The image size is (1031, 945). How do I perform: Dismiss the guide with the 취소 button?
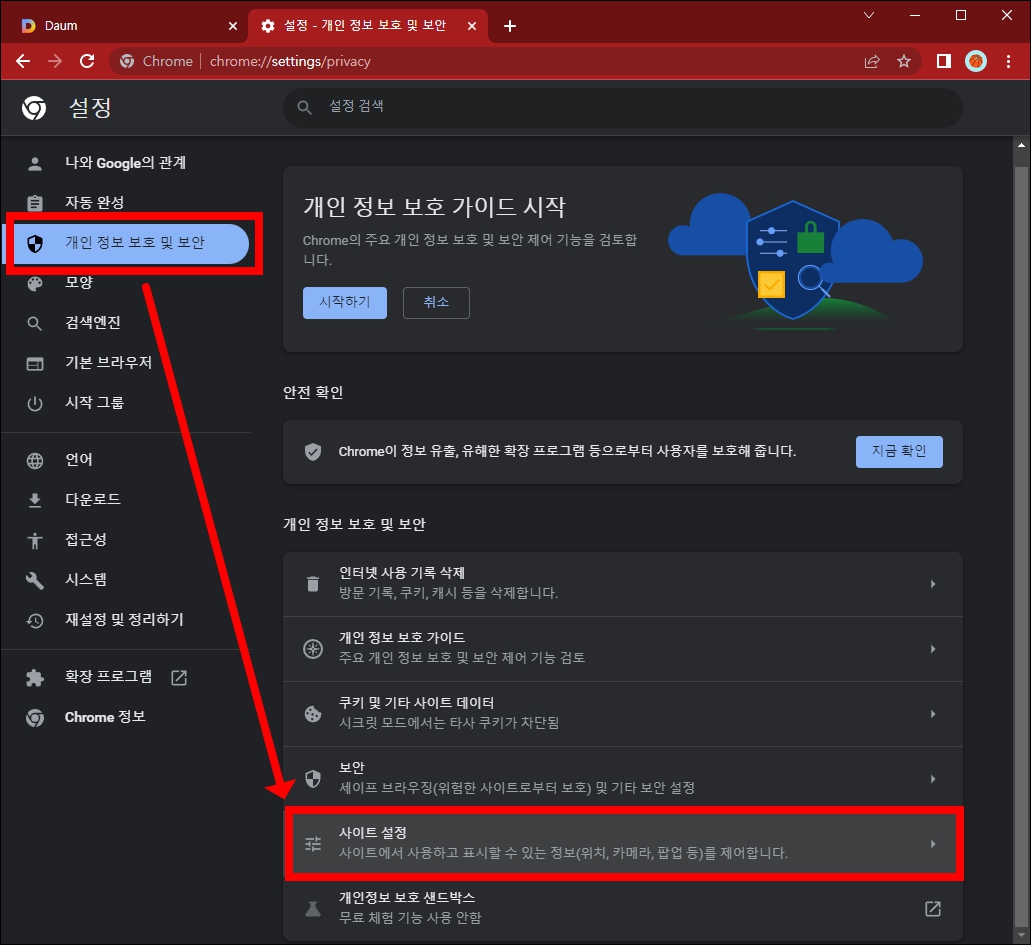click(436, 302)
